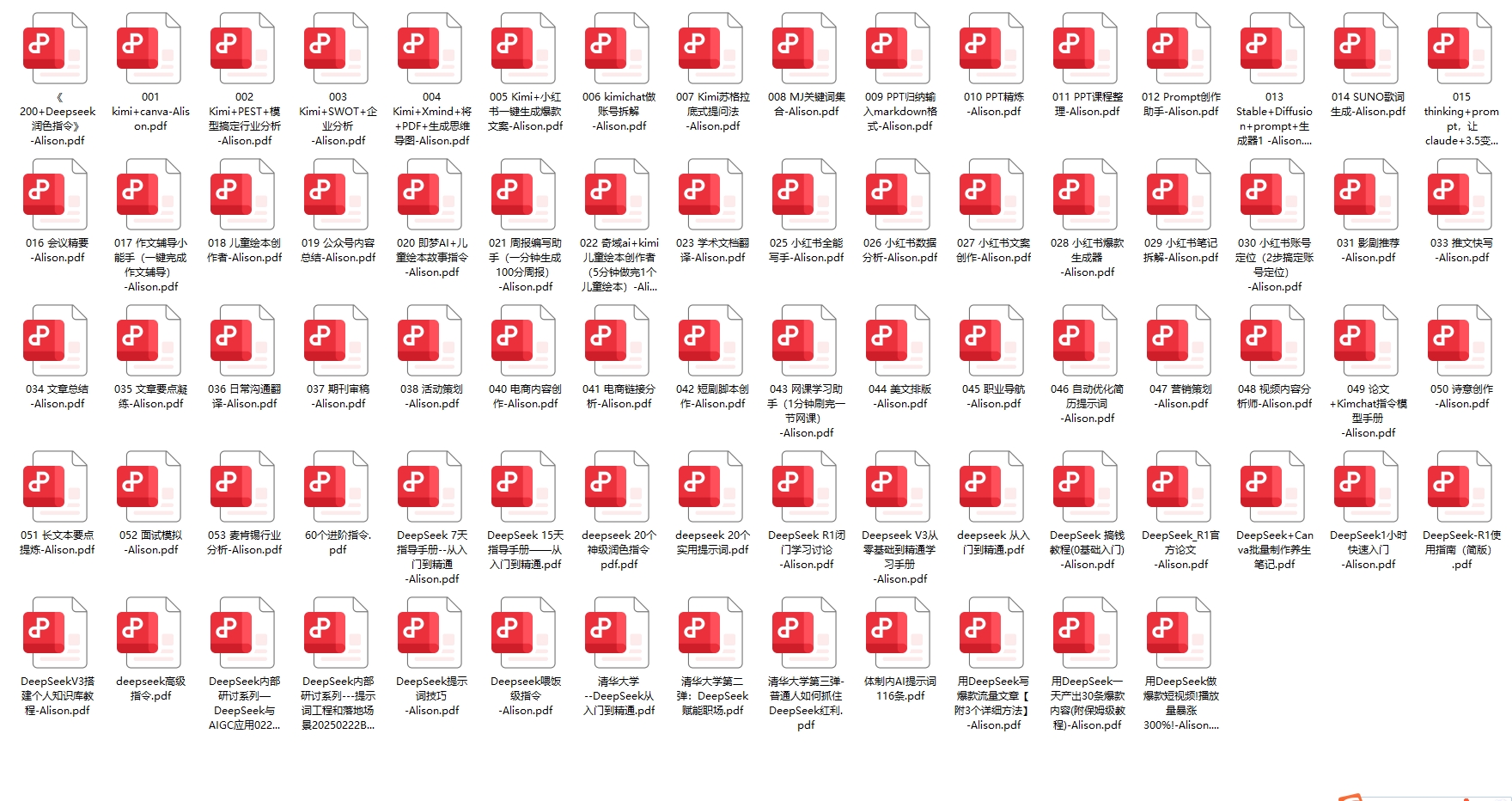Screen dimensions: 1512x801
Task: Click the 044 美文排版 PDF icon
Action: pos(898,340)
